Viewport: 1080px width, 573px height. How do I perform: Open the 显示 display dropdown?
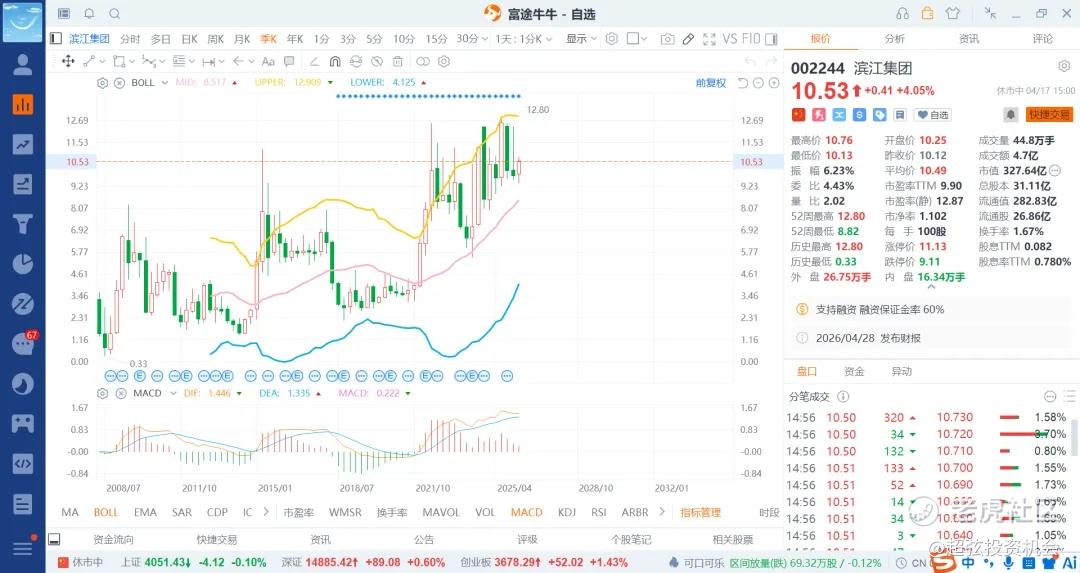click(581, 39)
